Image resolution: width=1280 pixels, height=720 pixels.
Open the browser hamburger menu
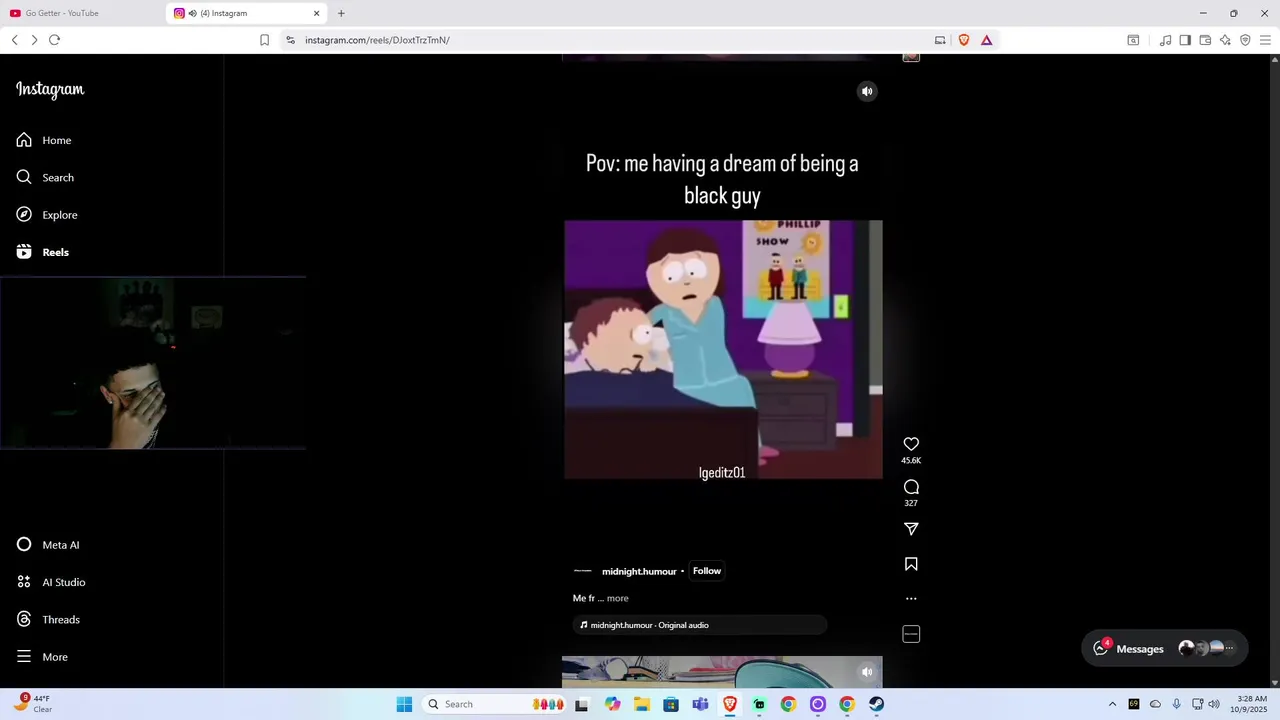(x=1265, y=40)
